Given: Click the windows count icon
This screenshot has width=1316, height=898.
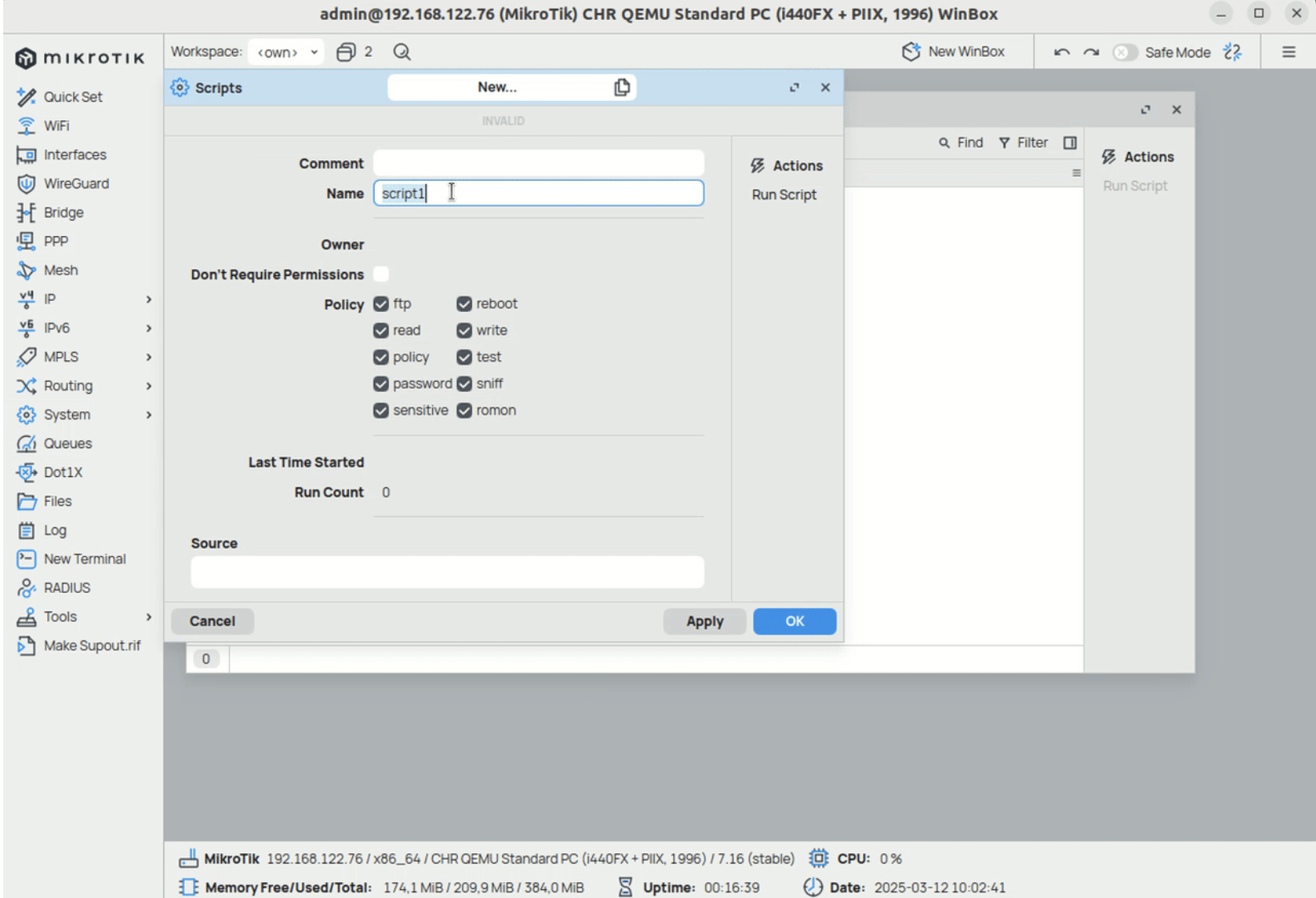Looking at the screenshot, I should pyautogui.click(x=346, y=52).
